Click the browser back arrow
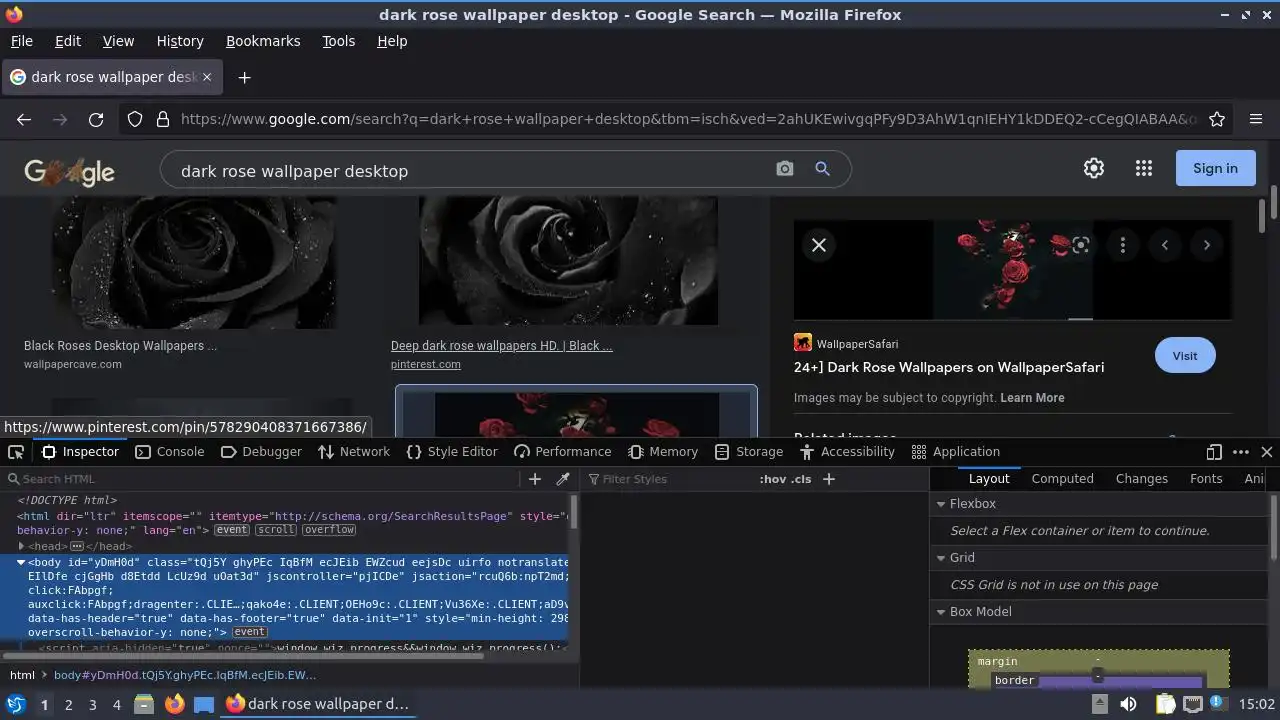The height and width of the screenshot is (720, 1280). (x=24, y=119)
